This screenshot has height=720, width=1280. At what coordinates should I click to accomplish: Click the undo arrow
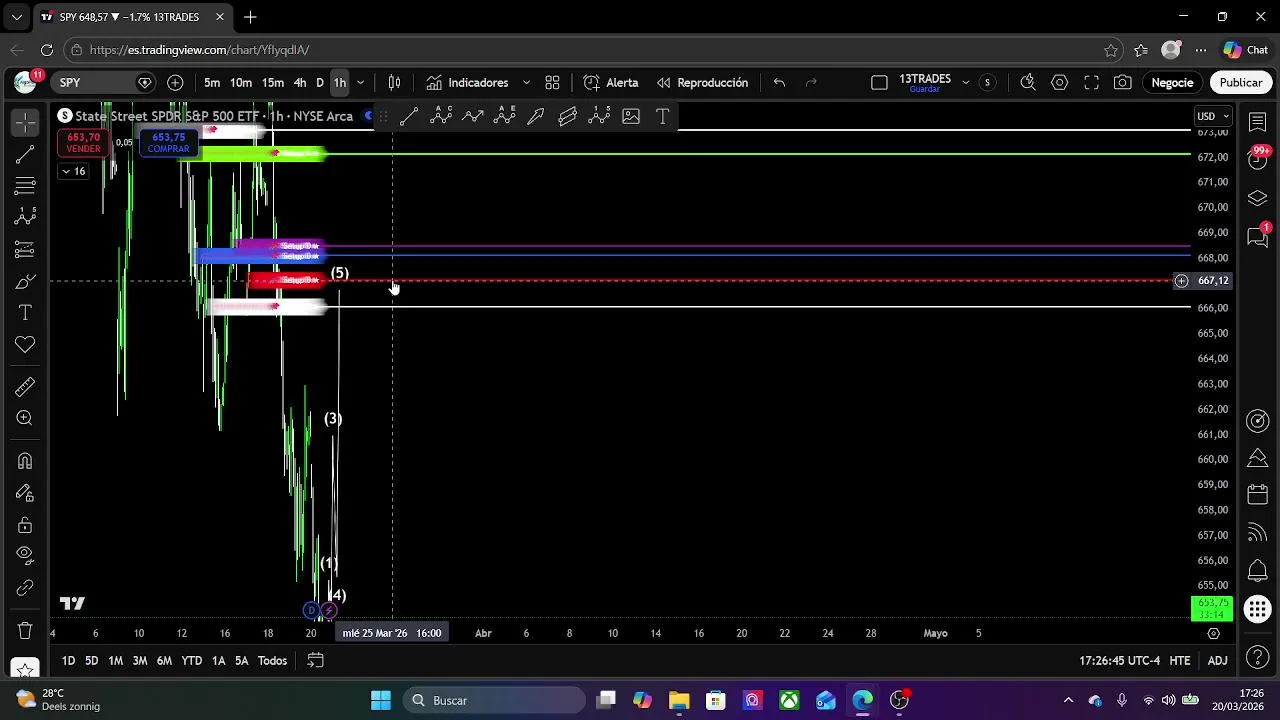(x=779, y=83)
